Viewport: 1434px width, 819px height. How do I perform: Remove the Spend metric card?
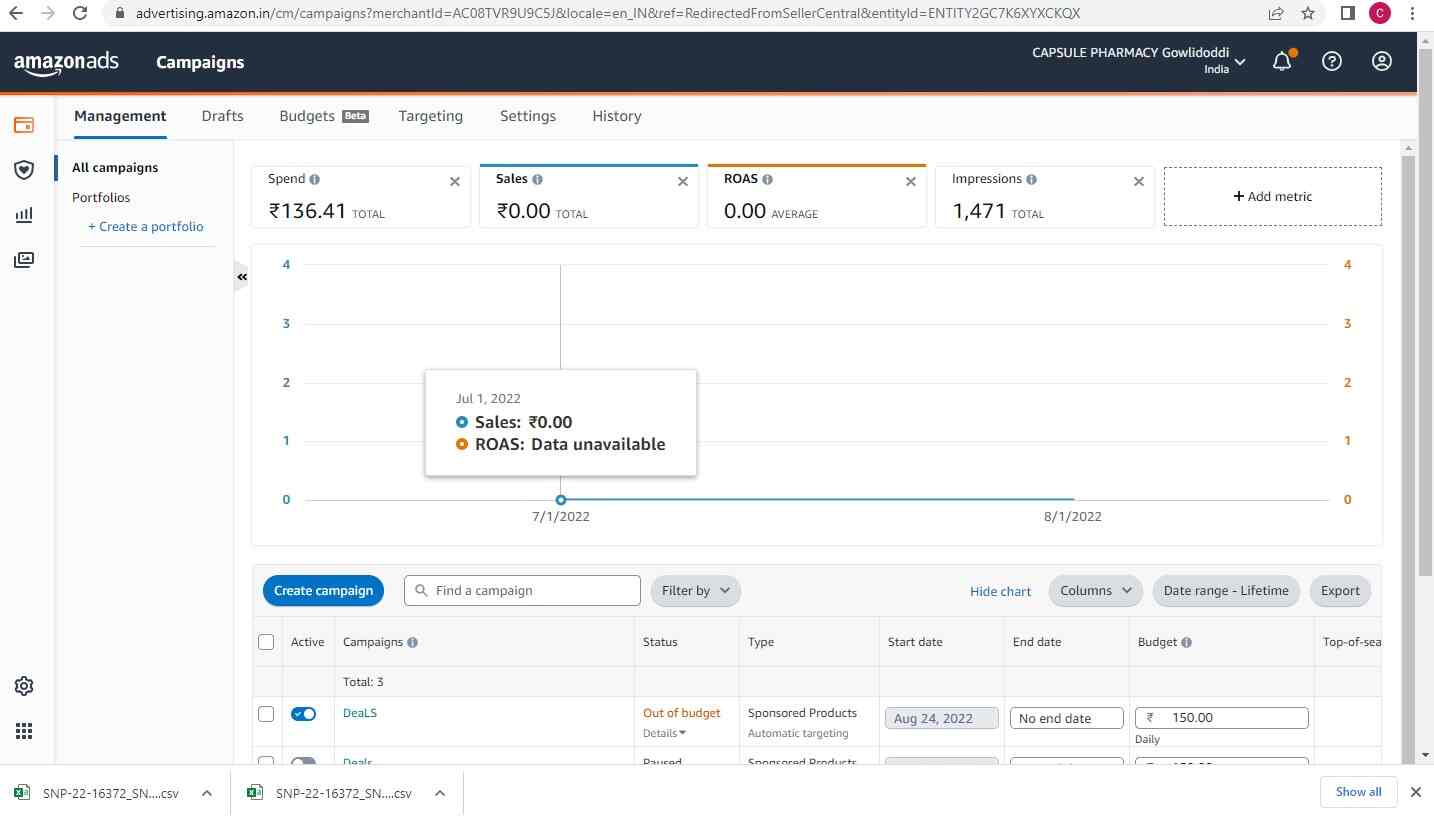(454, 181)
